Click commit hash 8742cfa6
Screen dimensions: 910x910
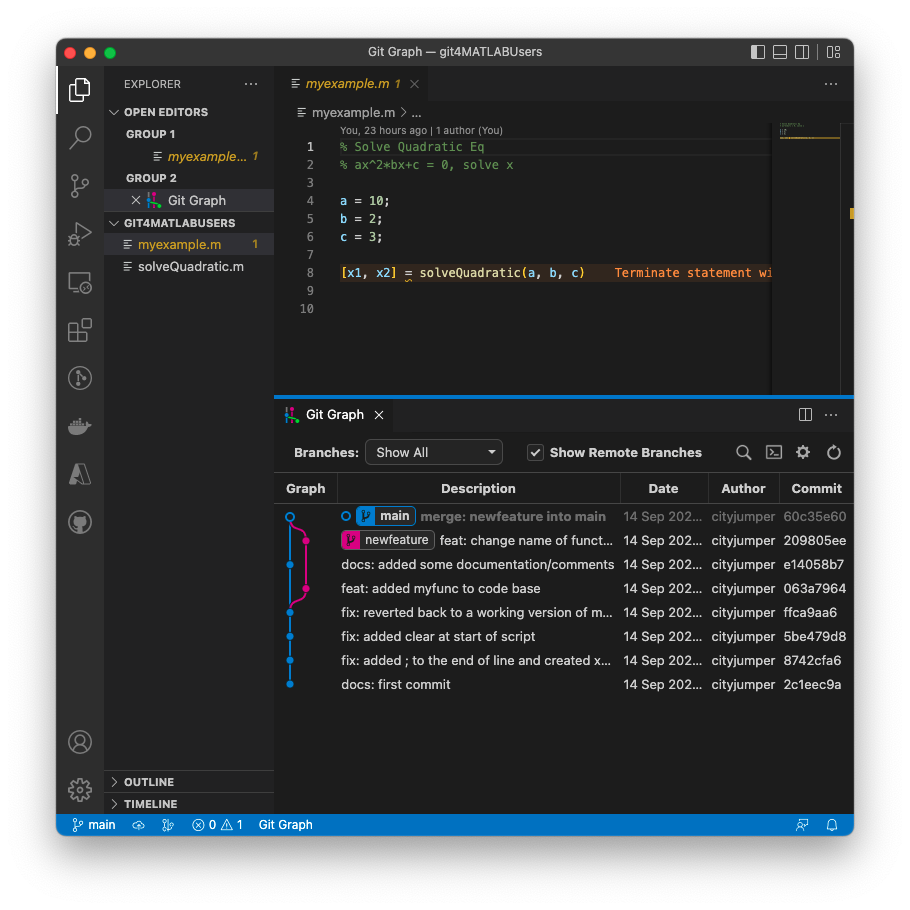812,661
